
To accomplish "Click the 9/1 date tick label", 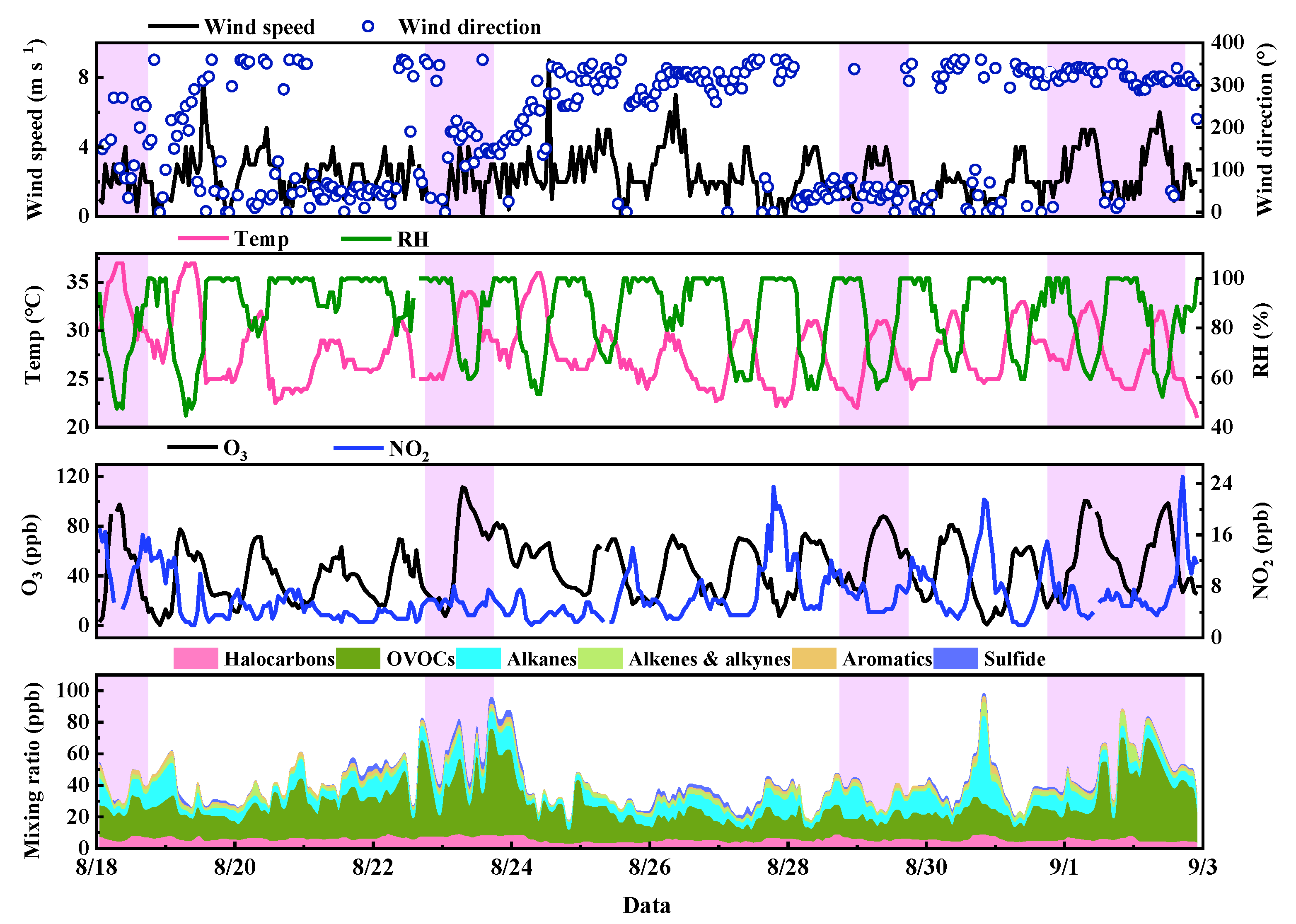I will (x=1064, y=867).
